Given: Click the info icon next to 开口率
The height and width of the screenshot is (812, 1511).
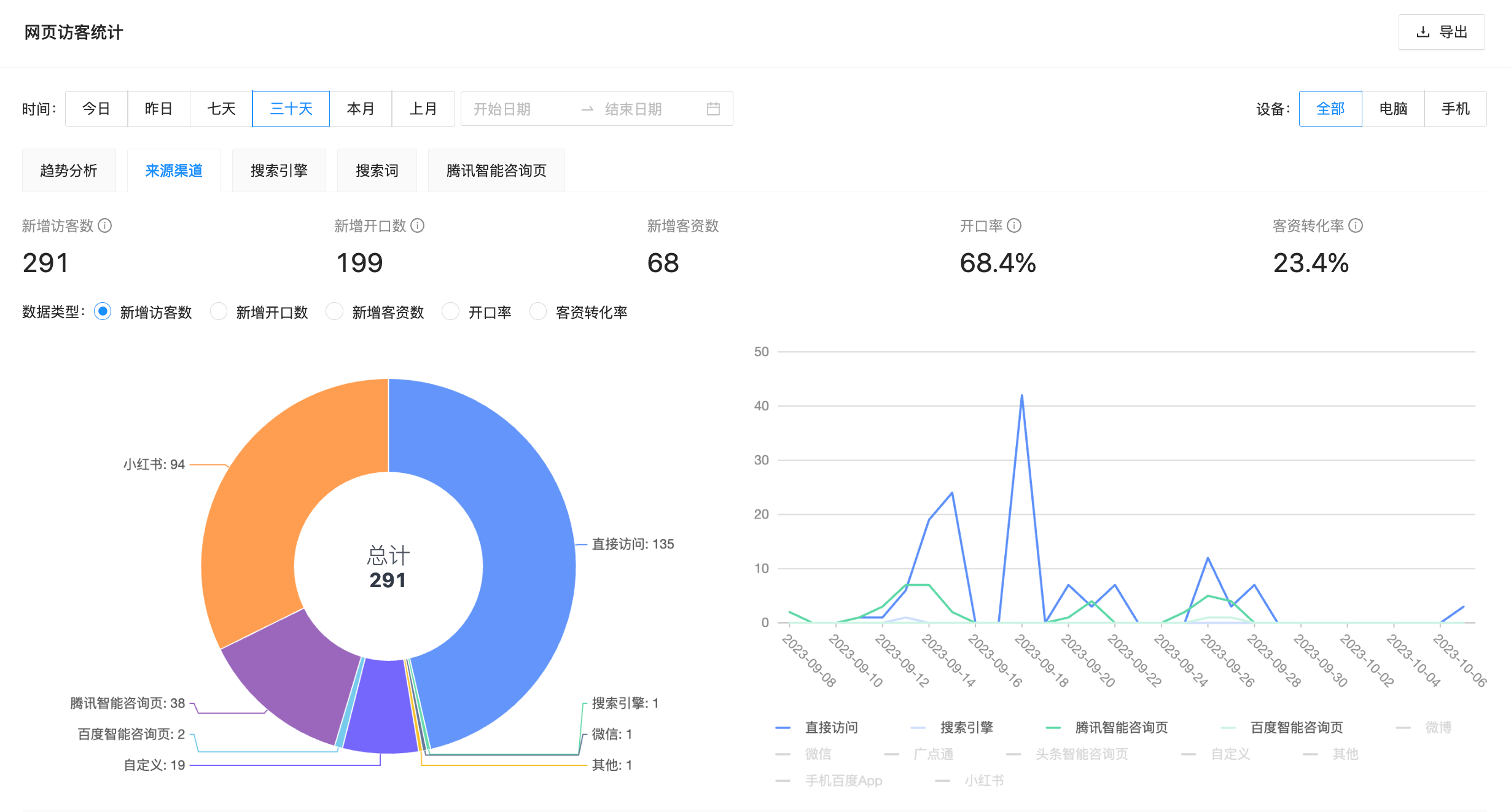Looking at the screenshot, I should (x=1015, y=226).
